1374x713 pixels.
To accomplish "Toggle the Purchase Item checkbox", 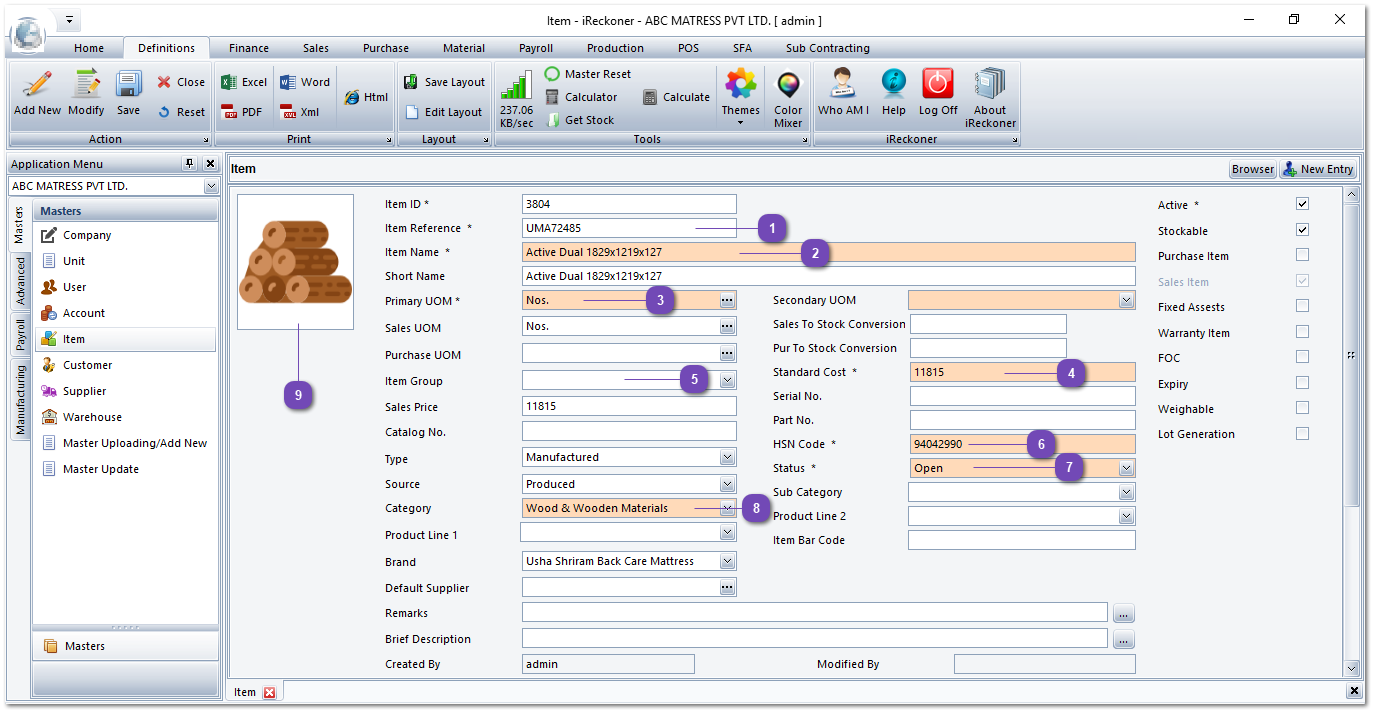I will 1302,255.
